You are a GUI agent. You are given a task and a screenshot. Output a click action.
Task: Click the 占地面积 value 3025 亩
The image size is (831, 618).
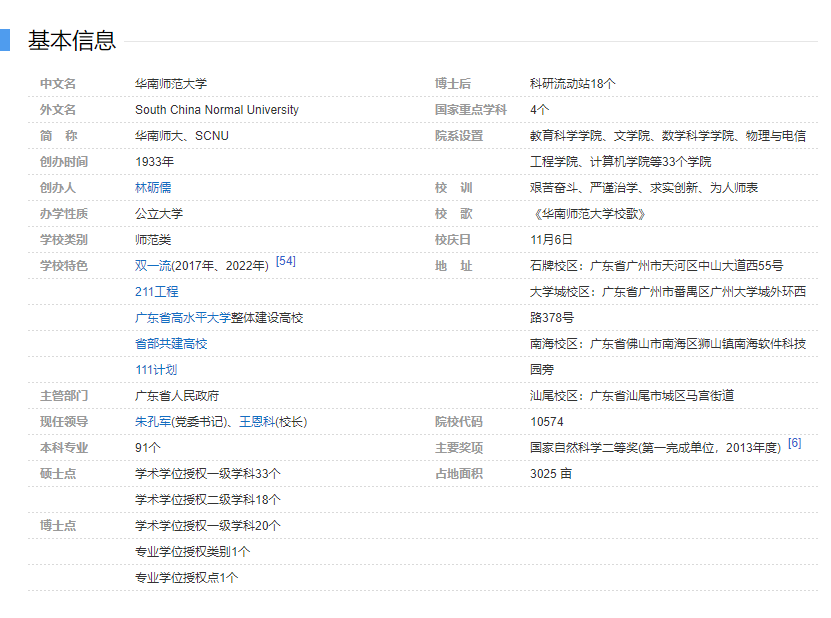click(551, 474)
